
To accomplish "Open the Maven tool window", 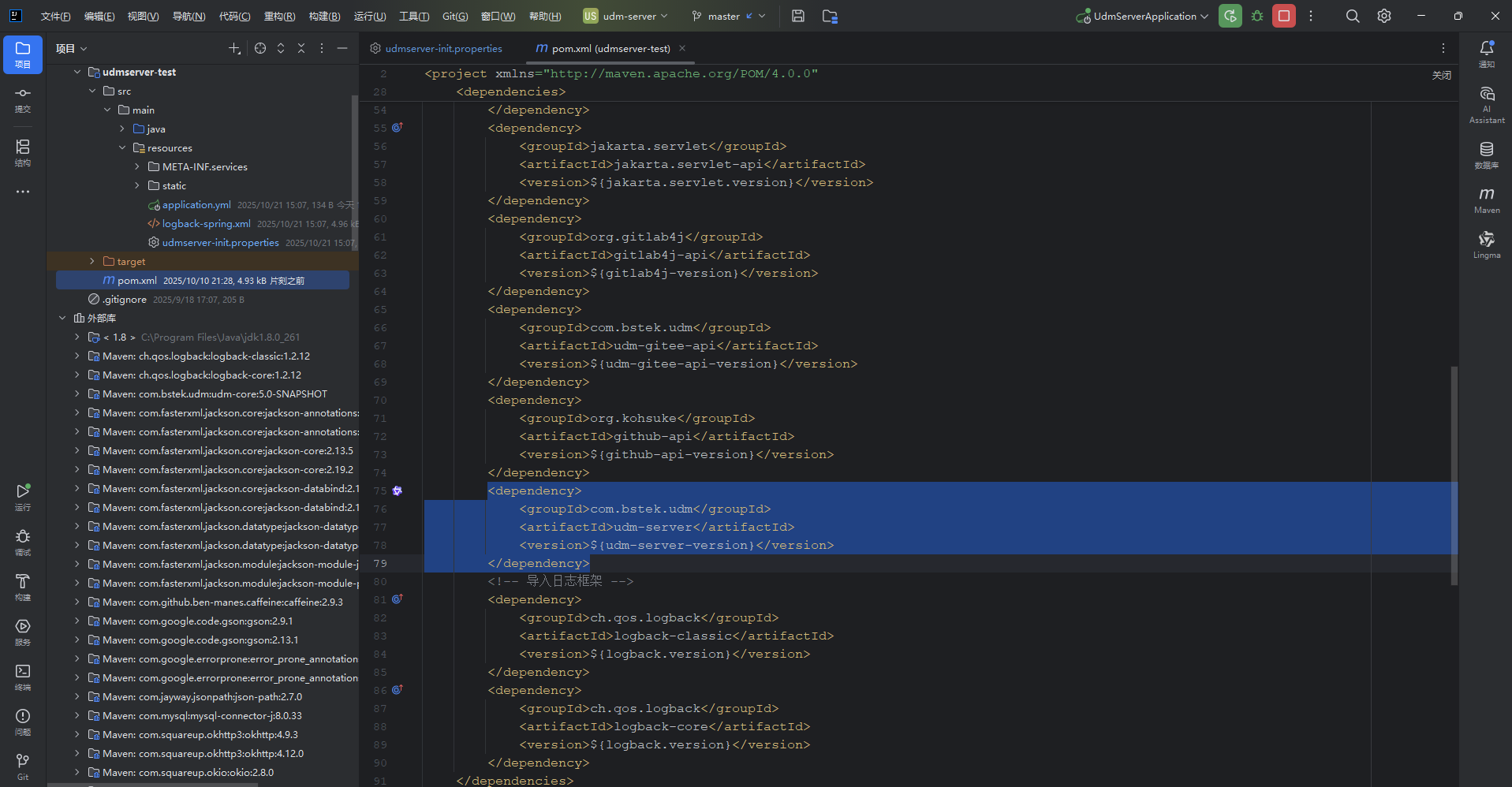I will click(x=1486, y=200).
